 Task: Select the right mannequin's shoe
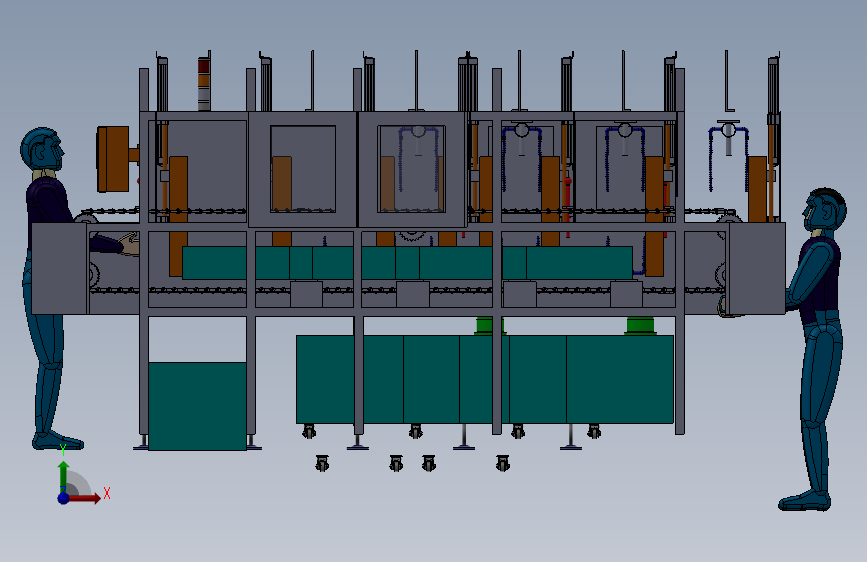(x=805, y=501)
